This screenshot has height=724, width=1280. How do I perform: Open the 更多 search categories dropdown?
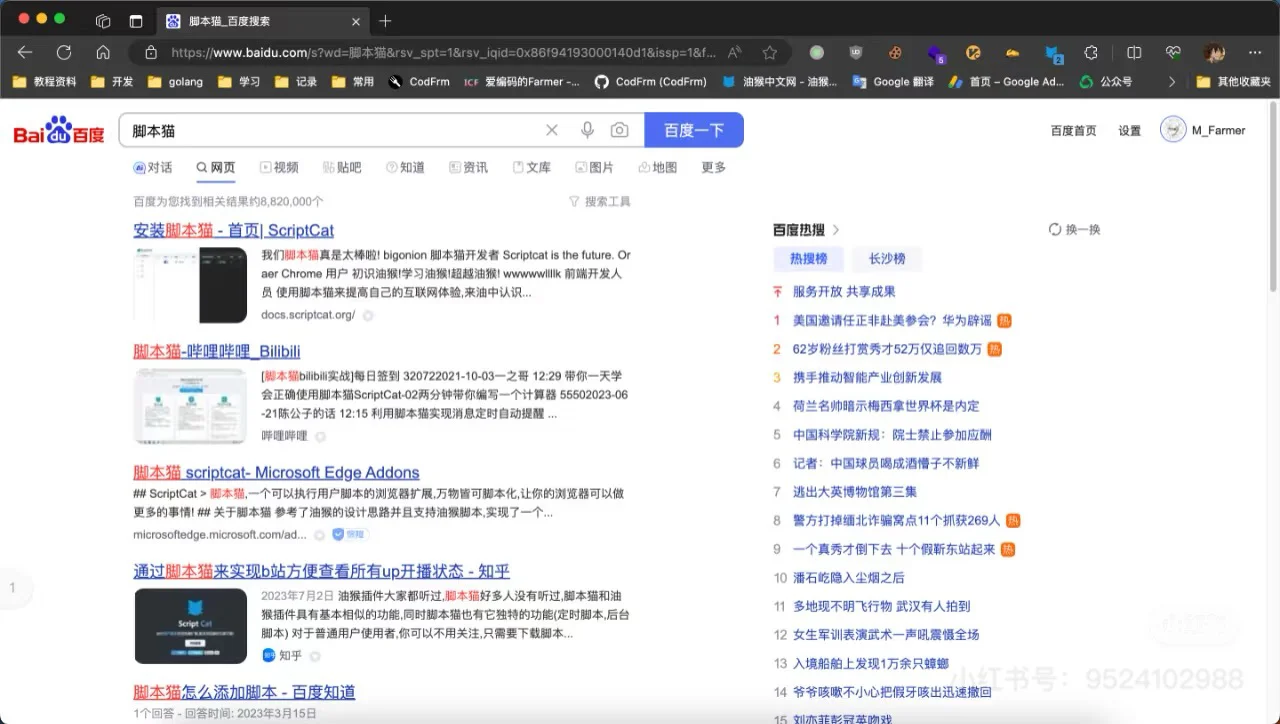(x=712, y=167)
